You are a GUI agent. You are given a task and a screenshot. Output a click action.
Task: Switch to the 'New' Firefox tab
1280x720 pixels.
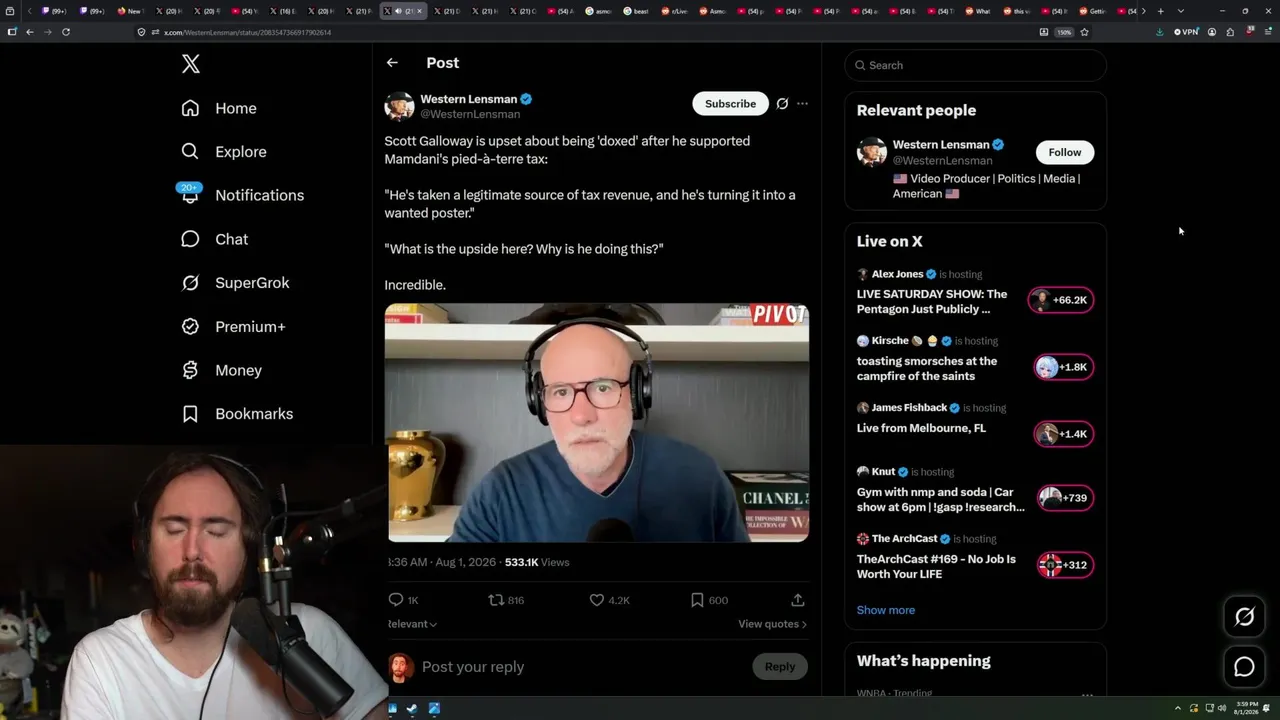point(131,11)
